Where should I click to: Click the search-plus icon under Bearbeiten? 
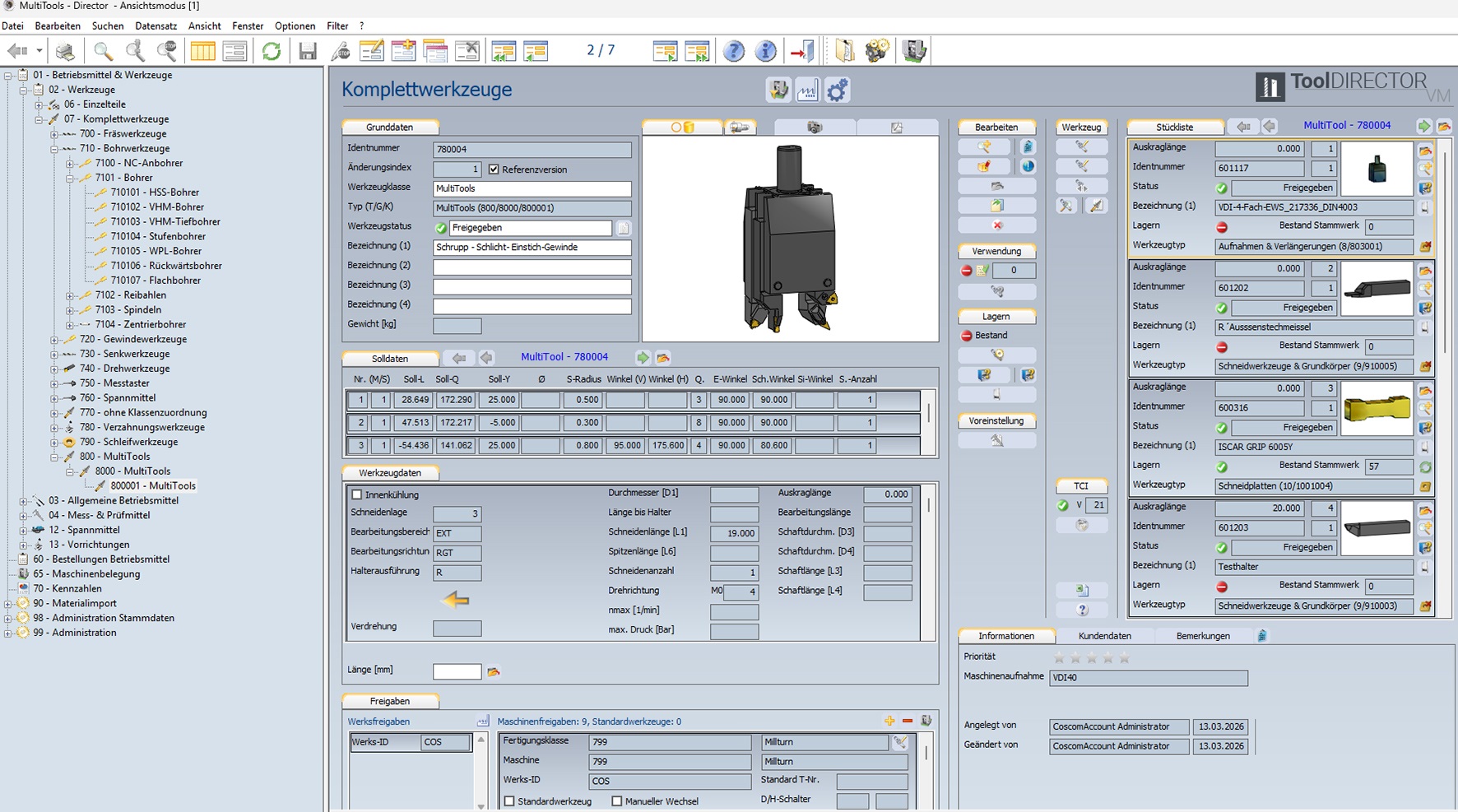click(984, 146)
